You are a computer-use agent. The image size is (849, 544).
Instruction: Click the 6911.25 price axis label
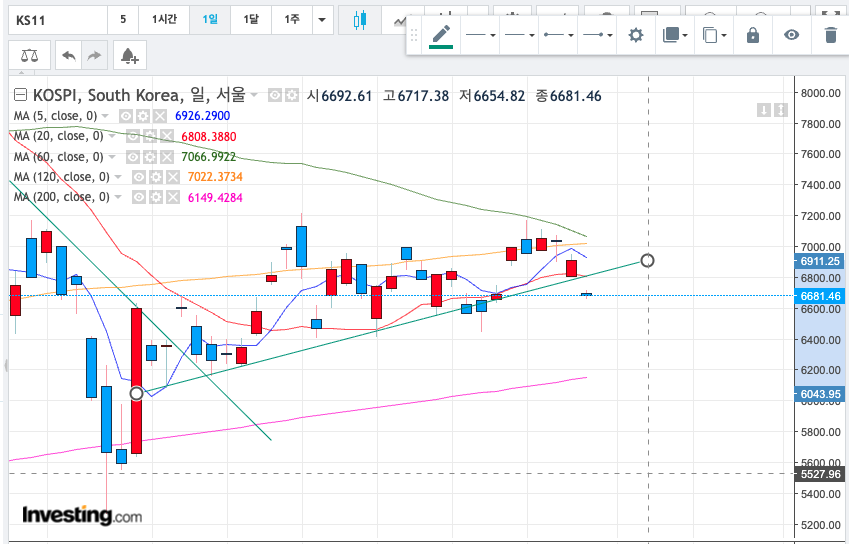coord(820,261)
